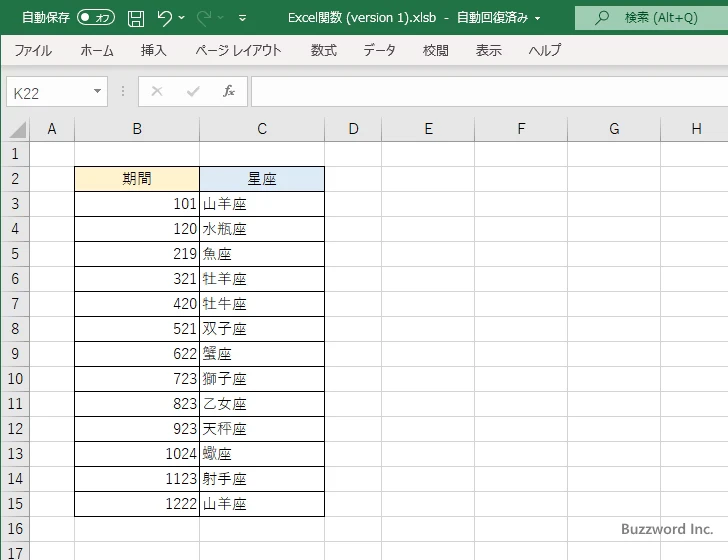Viewport: 728px width, 560px height.
Task: Select the 牡羊座 cell
Action: point(262,279)
